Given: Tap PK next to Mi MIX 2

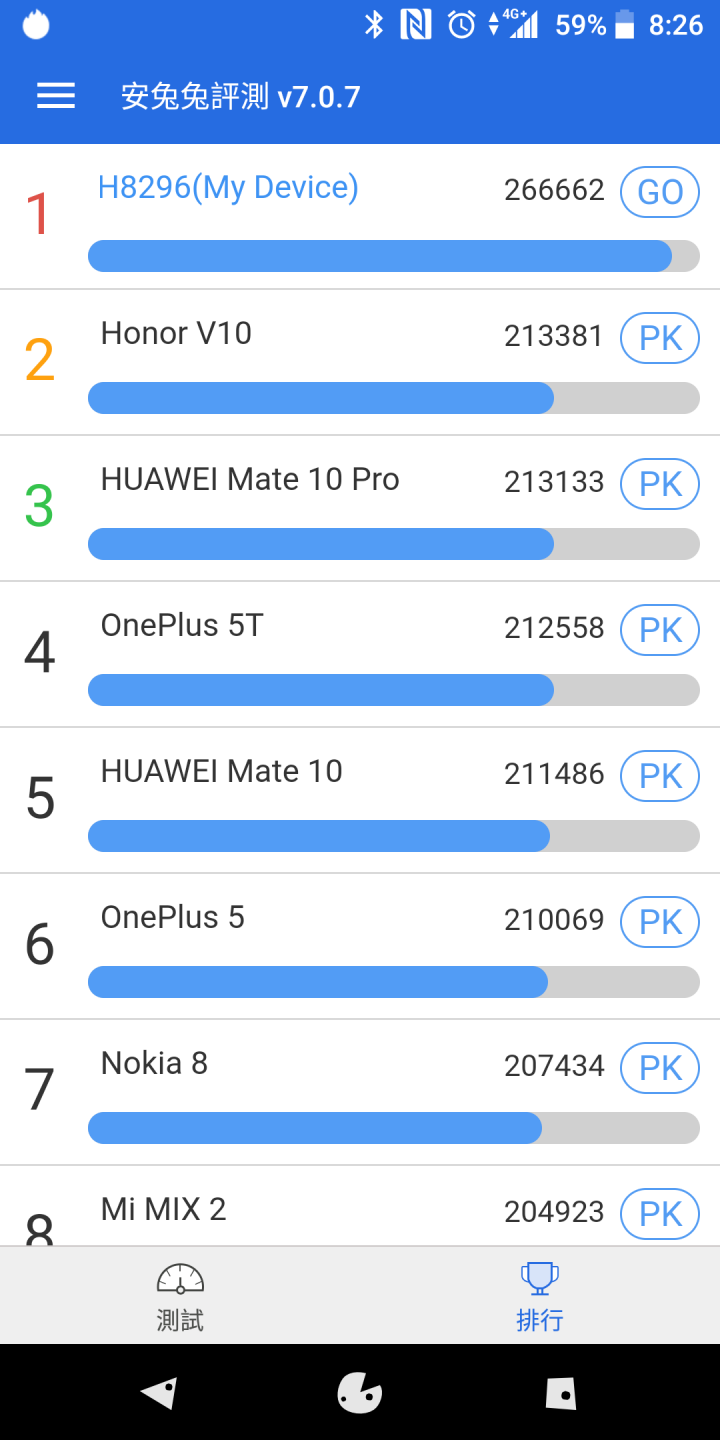Looking at the screenshot, I should pyautogui.click(x=660, y=1214).
